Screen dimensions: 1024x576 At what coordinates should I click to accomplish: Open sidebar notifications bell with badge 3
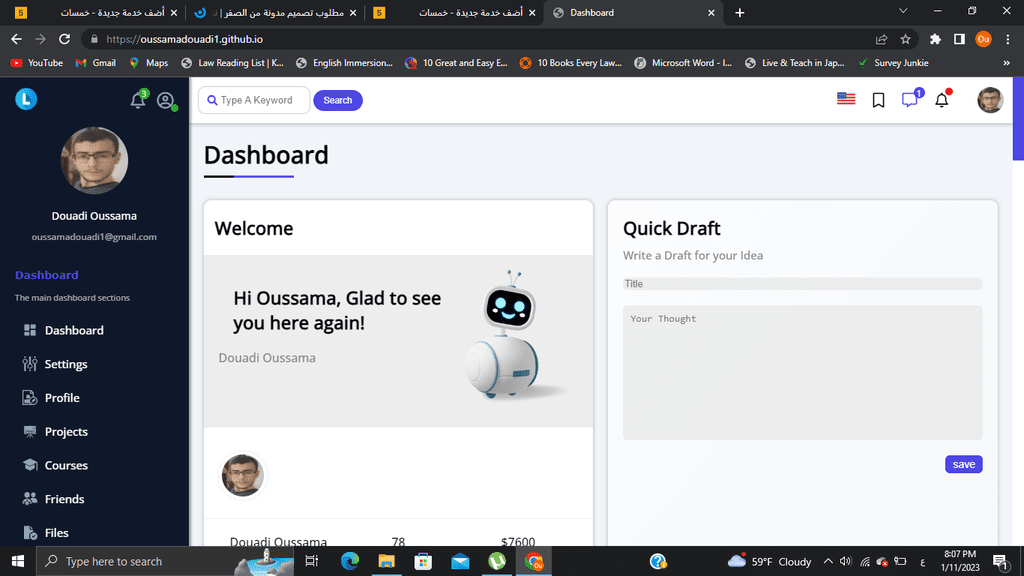click(138, 99)
